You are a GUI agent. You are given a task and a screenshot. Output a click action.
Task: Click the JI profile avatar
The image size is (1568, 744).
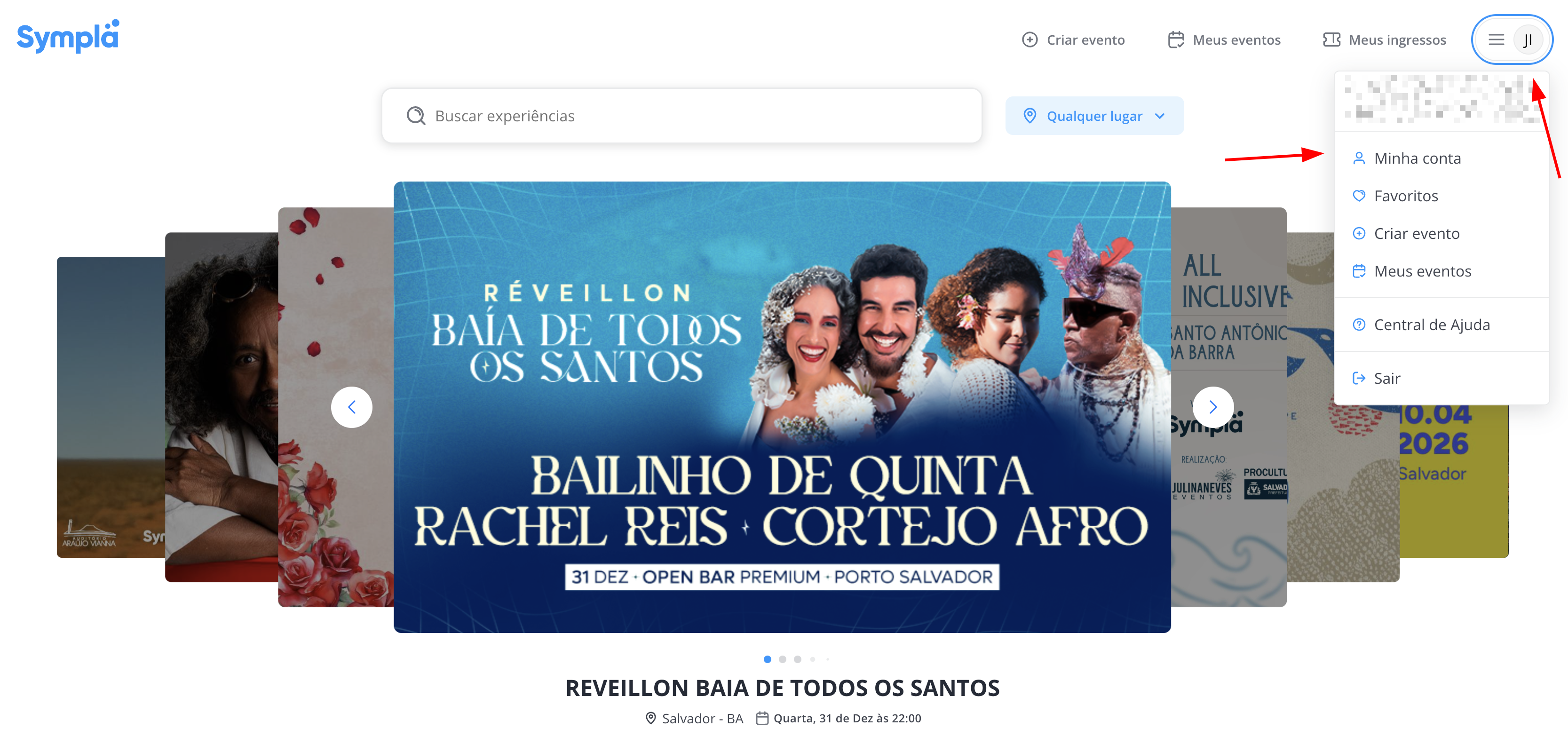[1527, 40]
